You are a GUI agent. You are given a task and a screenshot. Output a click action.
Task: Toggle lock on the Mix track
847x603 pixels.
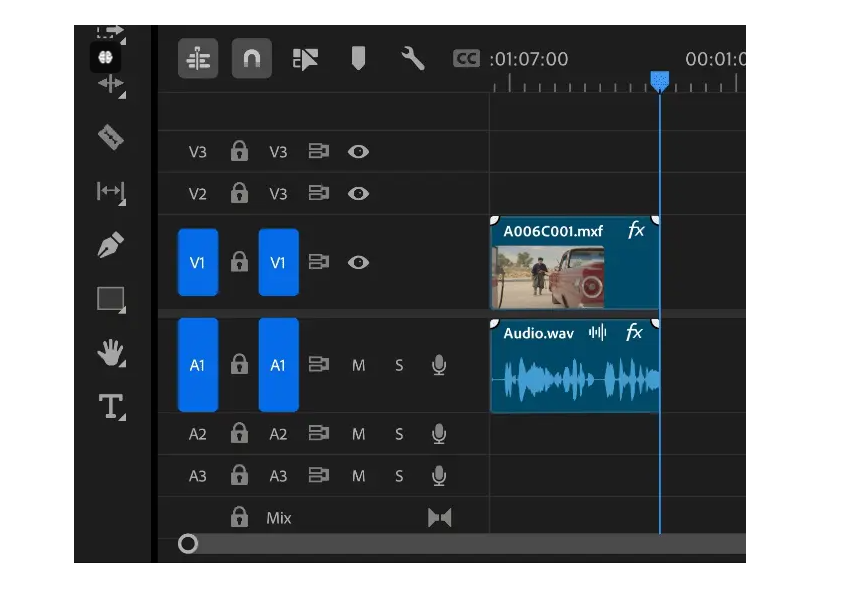coord(239,517)
